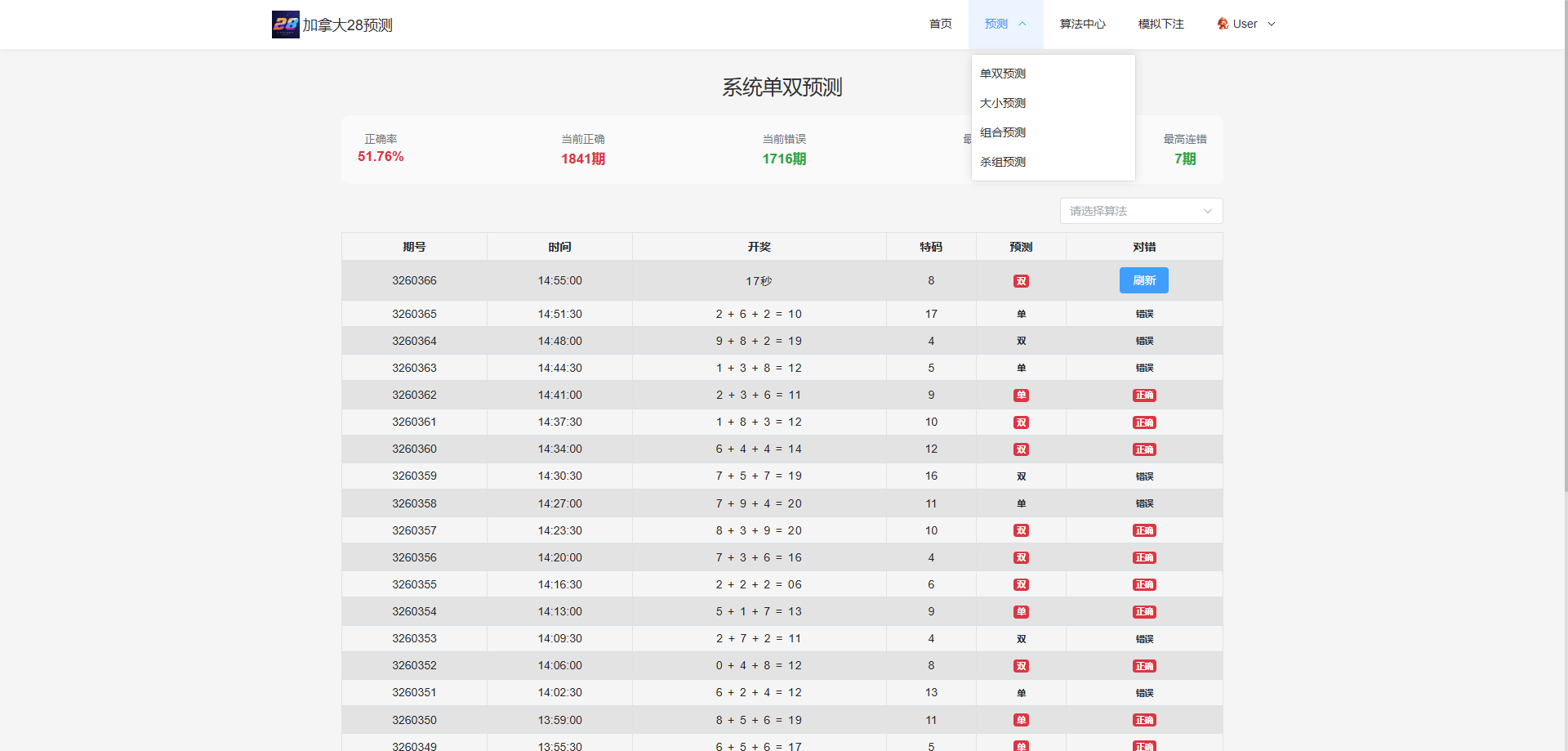1568x751 pixels.
Task: Collapse the 预测 navigation dropdown
Action: click(x=1005, y=24)
